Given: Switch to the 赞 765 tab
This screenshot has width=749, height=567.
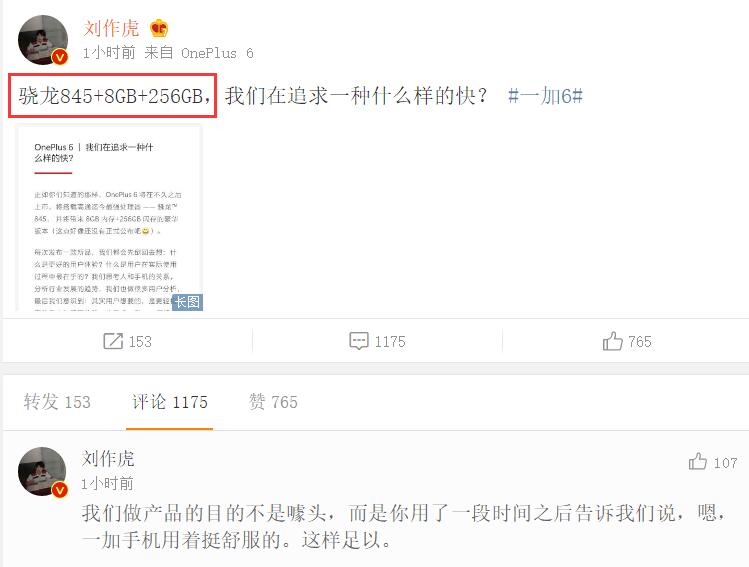Looking at the screenshot, I should tap(273, 402).
